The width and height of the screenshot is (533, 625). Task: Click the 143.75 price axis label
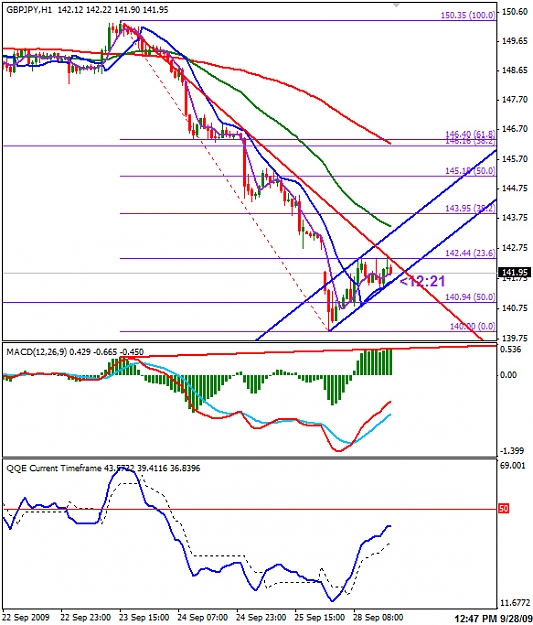(514, 218)
